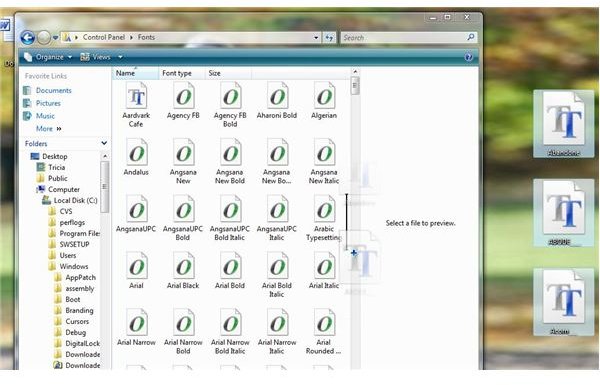
Task: Select the Aardvark Cafe font icon
Action: click(x=136, y=96)
